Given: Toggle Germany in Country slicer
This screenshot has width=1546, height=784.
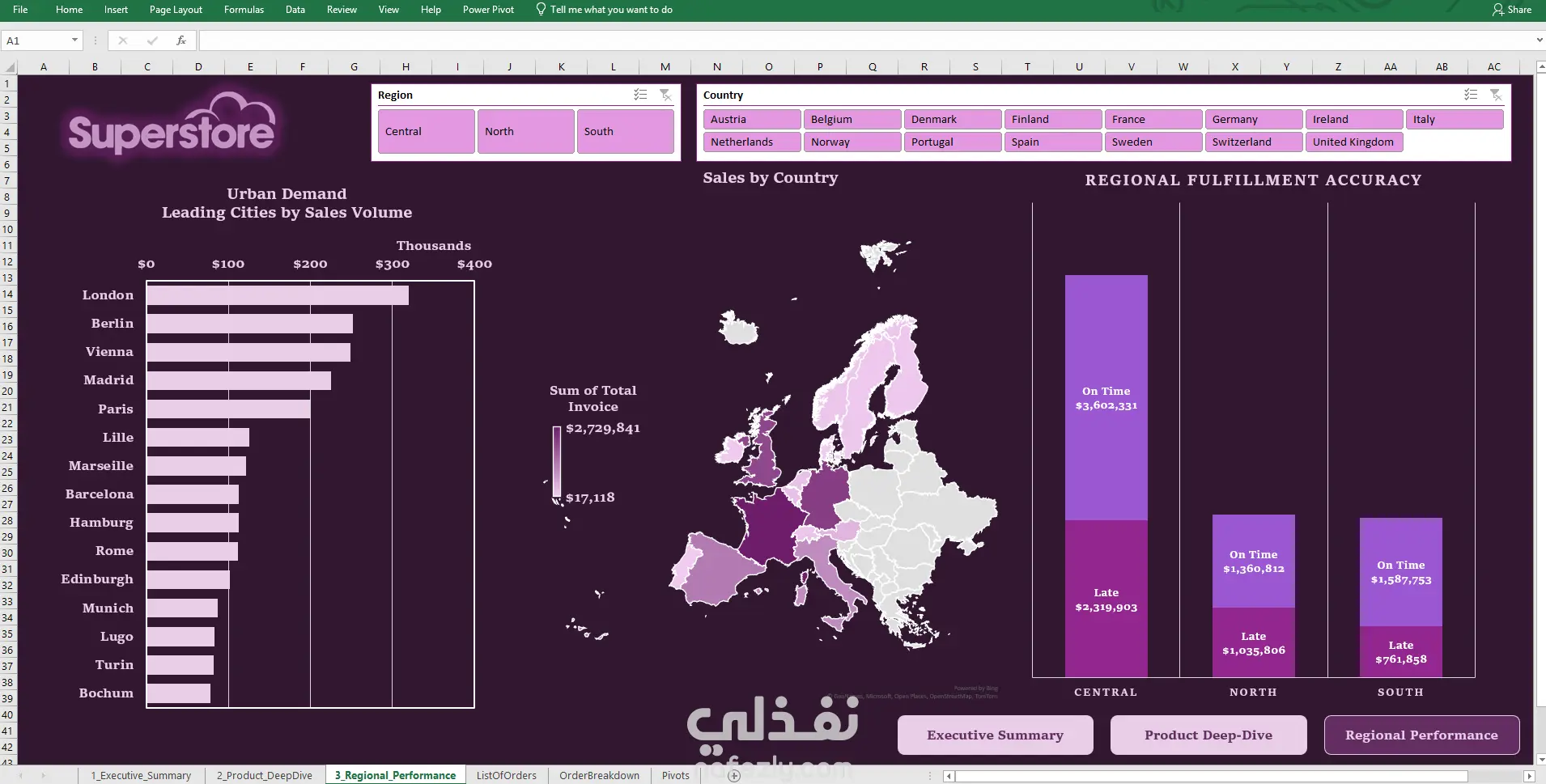Looking at the screenshot, I should coord(1254,119).
